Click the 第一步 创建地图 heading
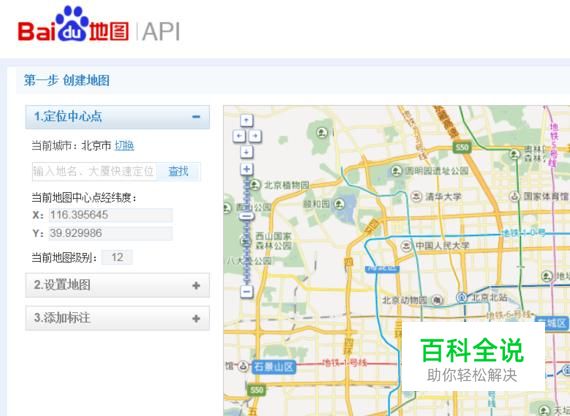 pyautogui.click(x=67, y=80)
